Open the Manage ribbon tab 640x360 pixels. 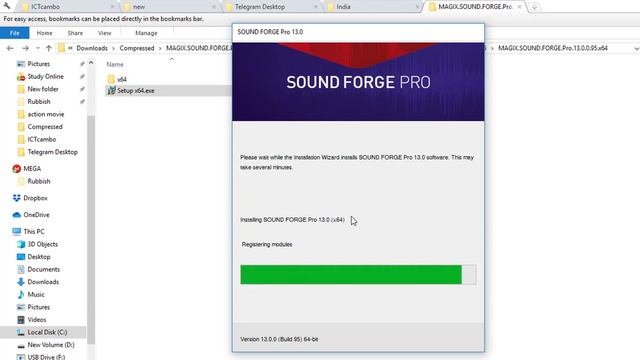pyautogui.click(x=146, y=33)
